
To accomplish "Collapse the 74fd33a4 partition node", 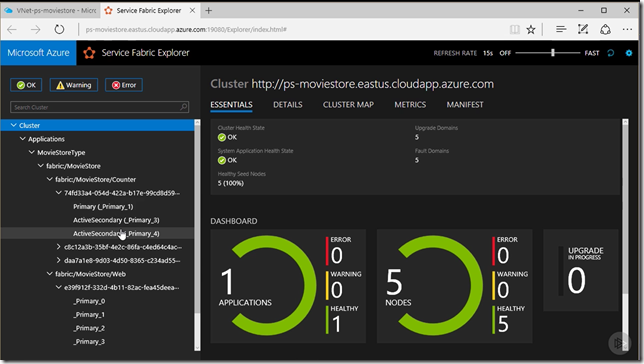I will pyautogui.click(x=59, y=193).
